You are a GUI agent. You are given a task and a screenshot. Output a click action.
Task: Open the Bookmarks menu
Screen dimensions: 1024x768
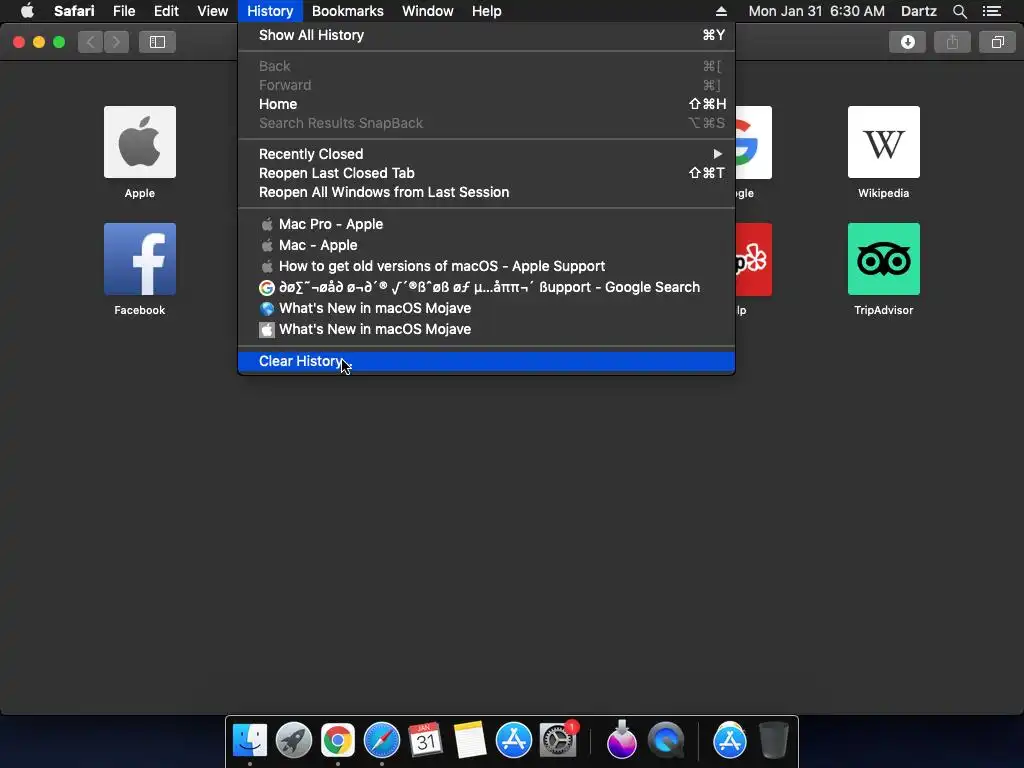click(x=347, y=11)
